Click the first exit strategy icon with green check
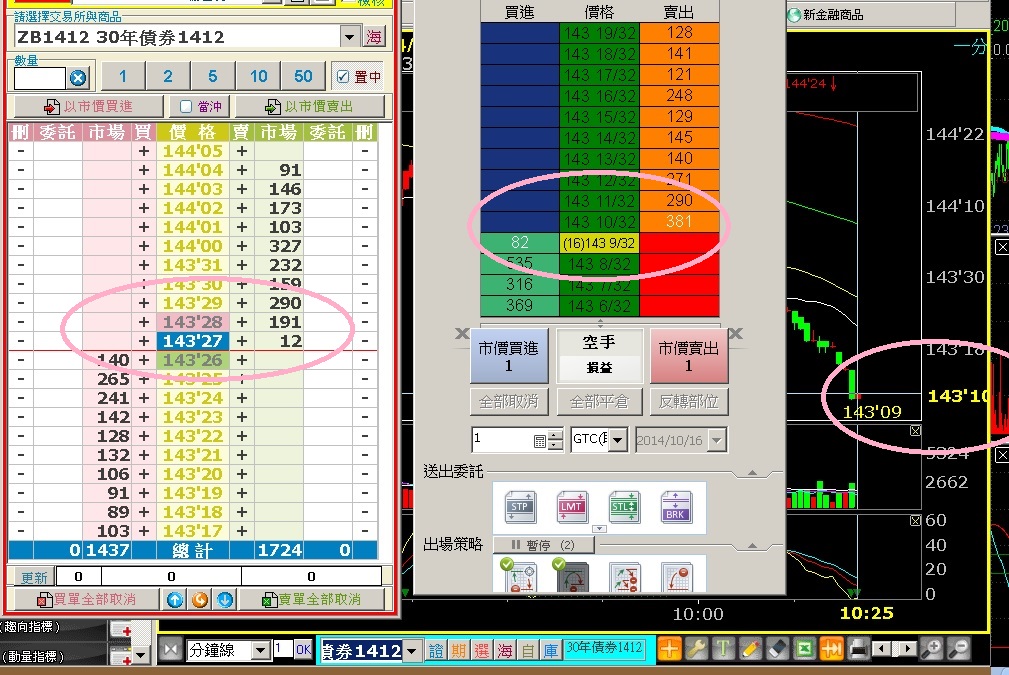The height and width of the screenshot is (675, 1009). tap(520, 575)
